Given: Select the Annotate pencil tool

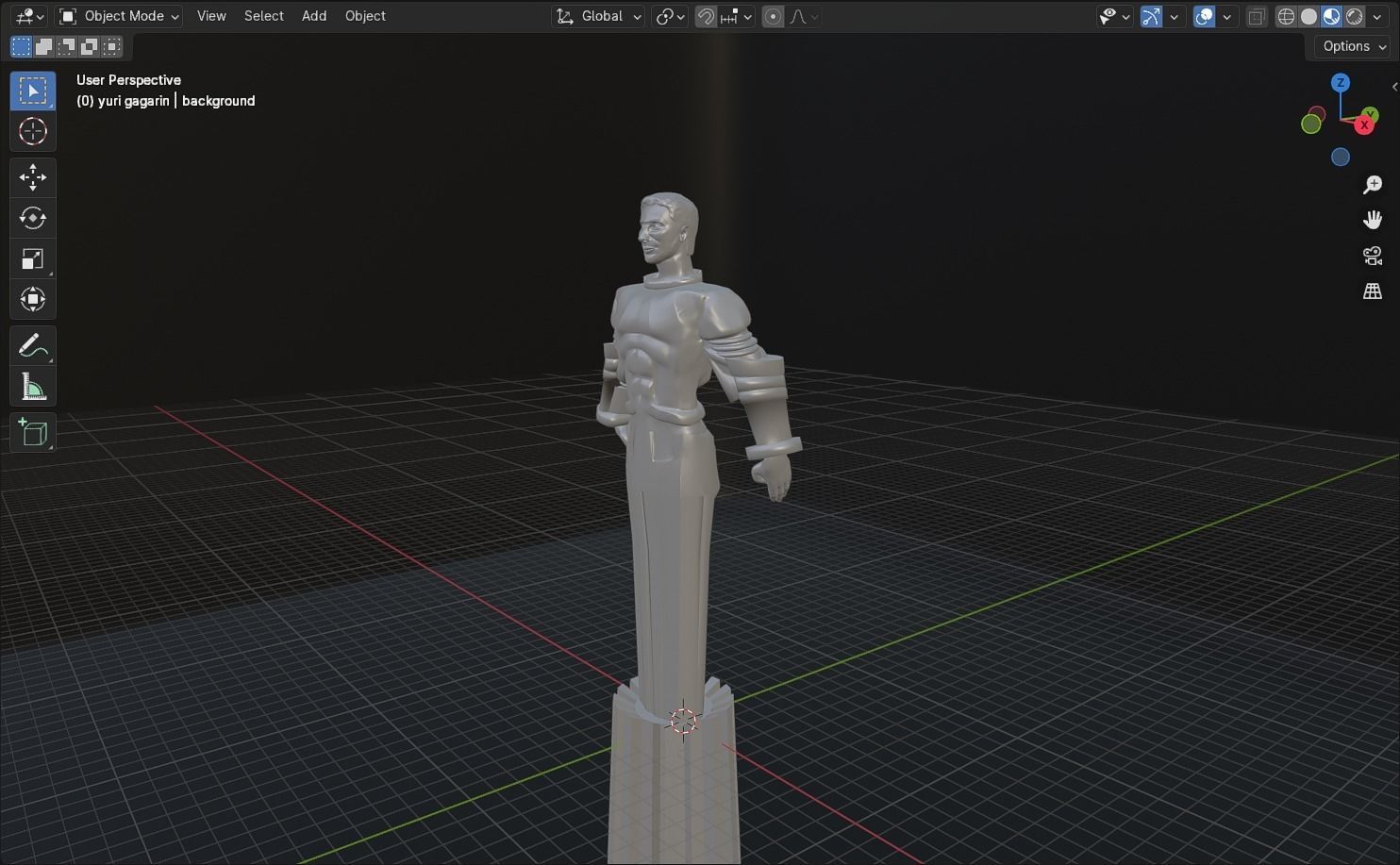Looking at the screenshot, I should tap(33, 346).
